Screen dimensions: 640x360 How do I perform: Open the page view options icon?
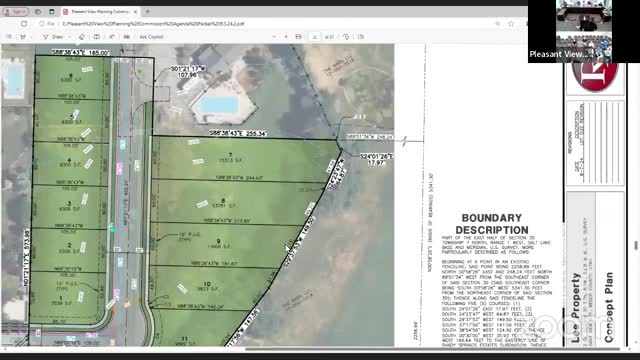coord(361,37)
